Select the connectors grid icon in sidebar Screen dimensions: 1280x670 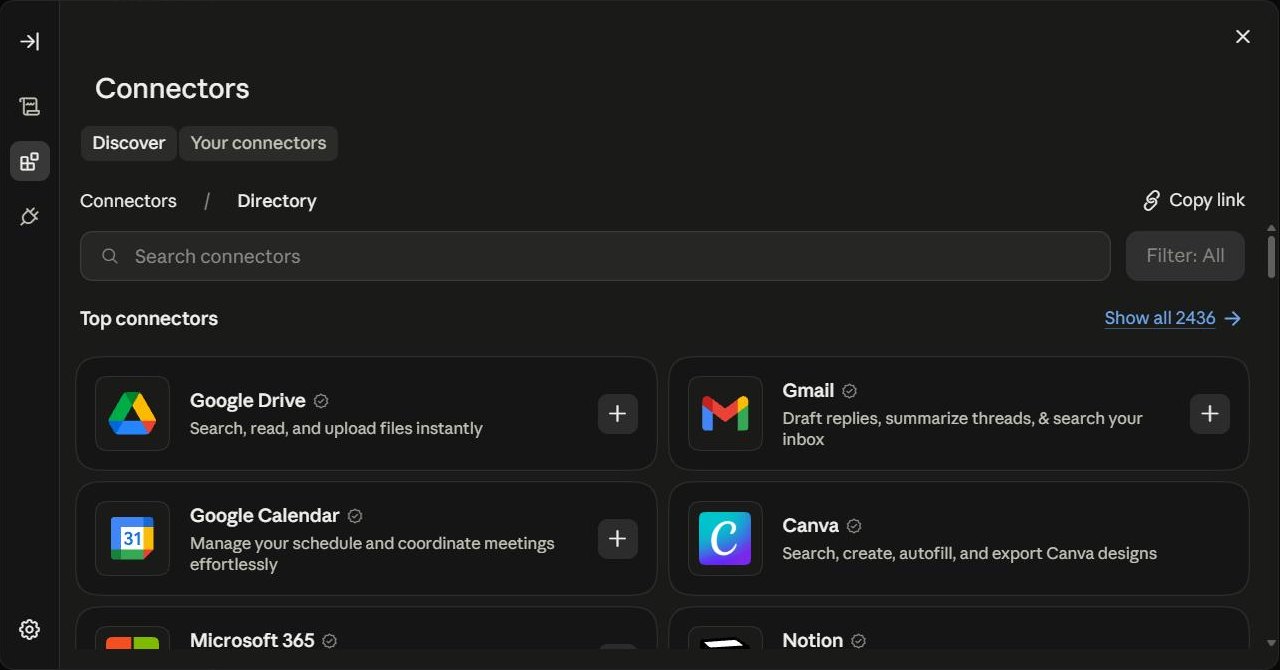[29, 161]
